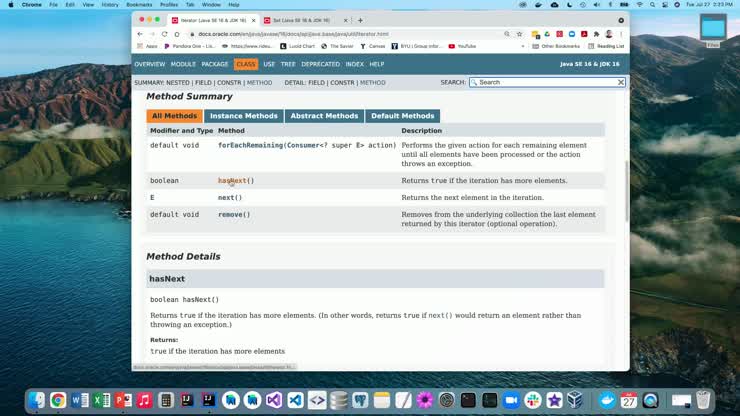
Task: Open VirtualBox in the dock
Action: pyautogui.click(x=576, y=400)
